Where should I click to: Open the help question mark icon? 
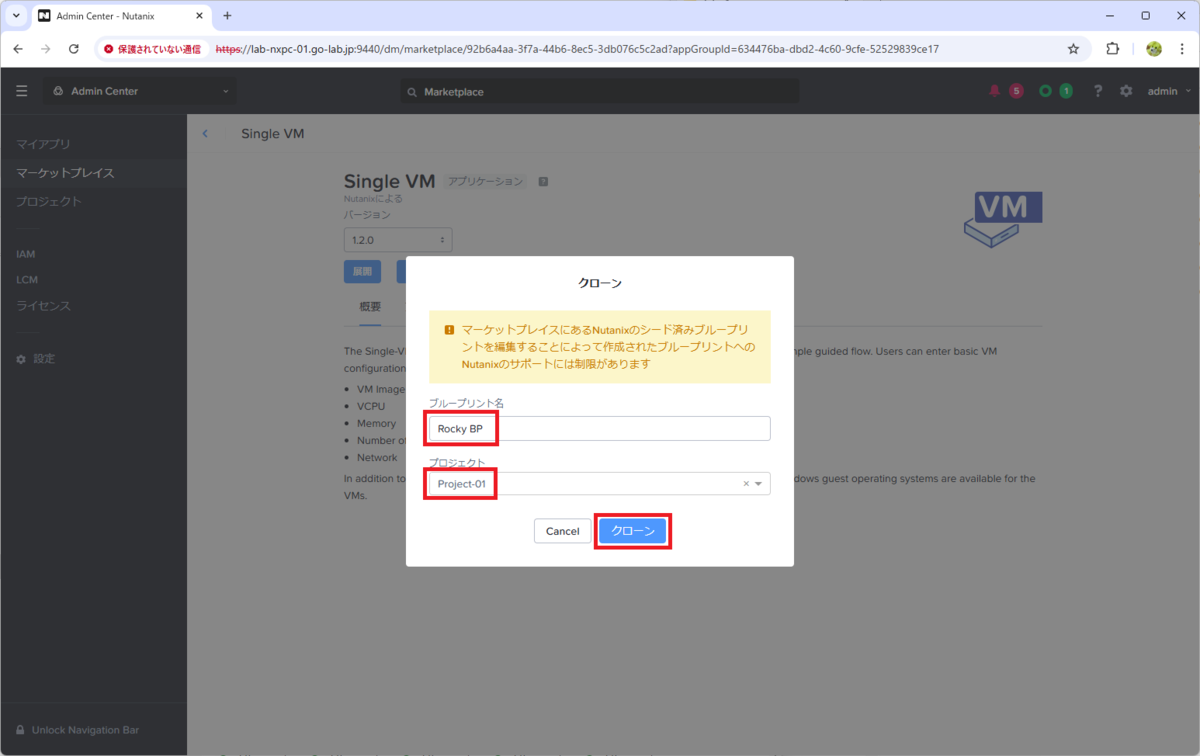pyautogui.click(x=1098, y=91)
